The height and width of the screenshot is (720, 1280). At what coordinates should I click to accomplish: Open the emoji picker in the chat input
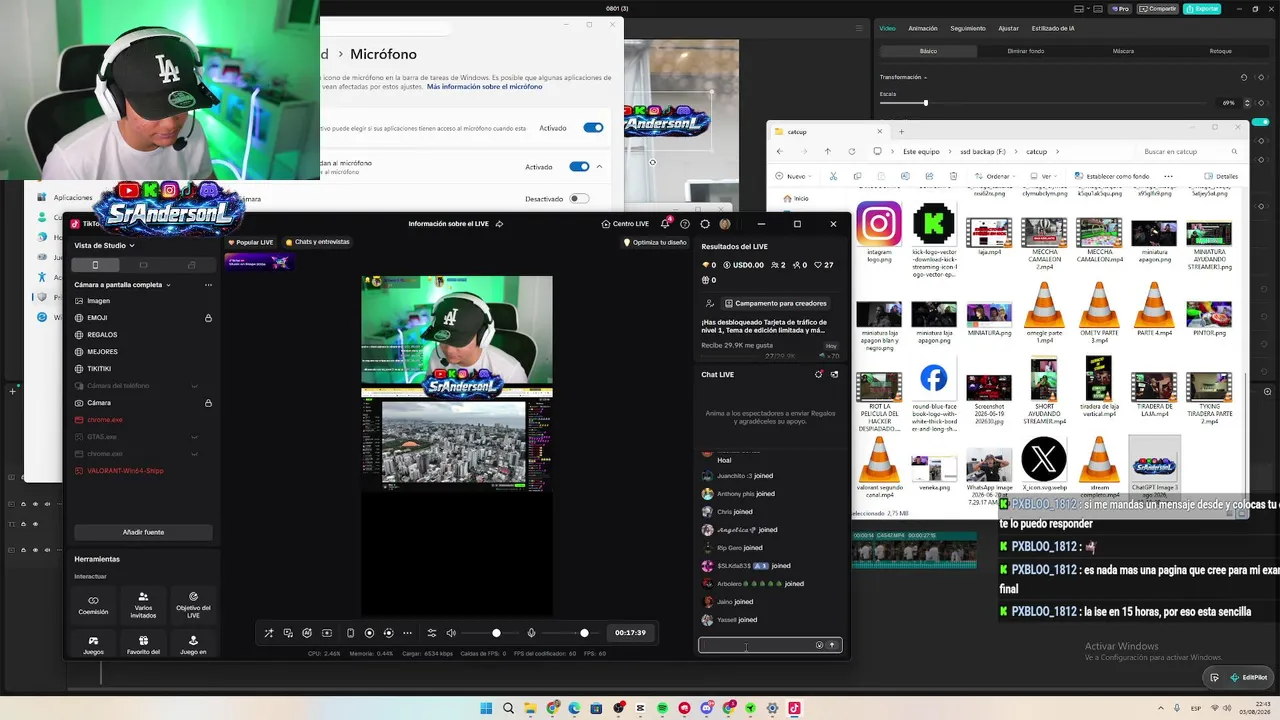click(x=819, y=645)
